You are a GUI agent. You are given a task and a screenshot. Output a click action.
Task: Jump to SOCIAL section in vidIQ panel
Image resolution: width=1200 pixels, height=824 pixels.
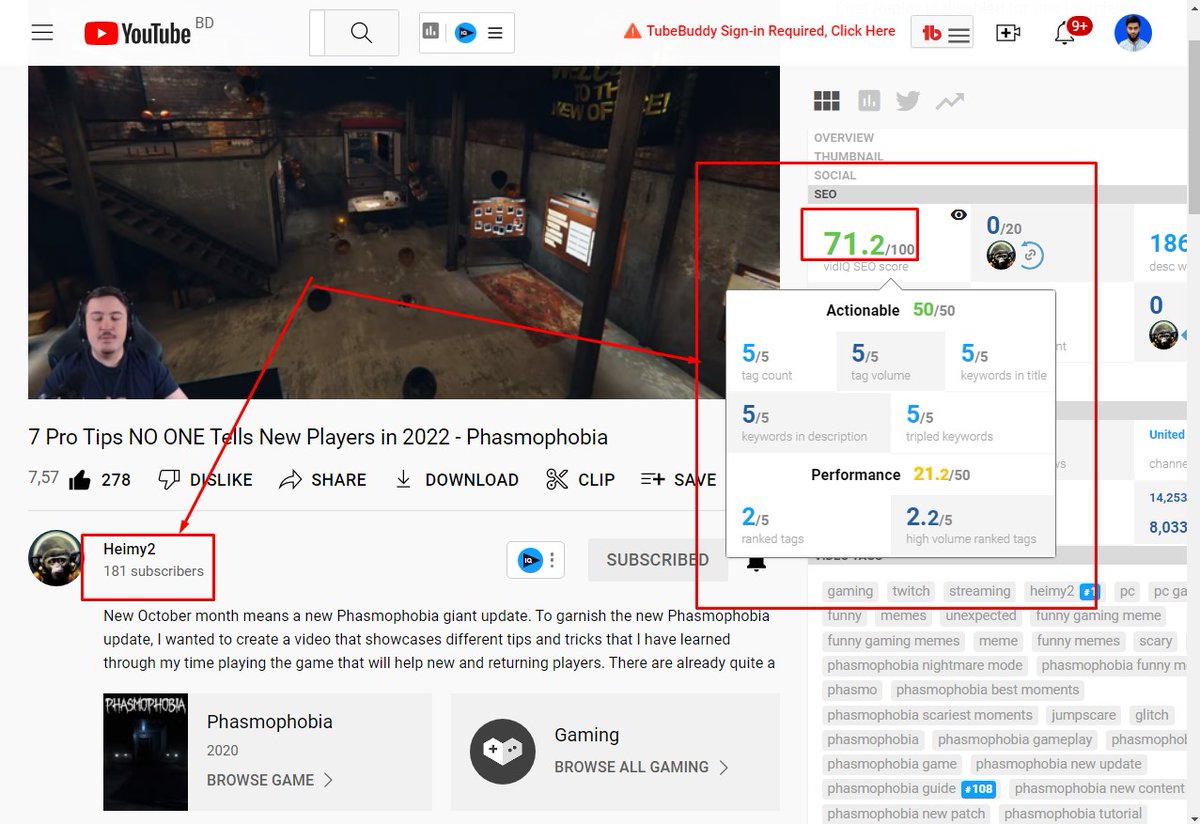coord(835,176)
